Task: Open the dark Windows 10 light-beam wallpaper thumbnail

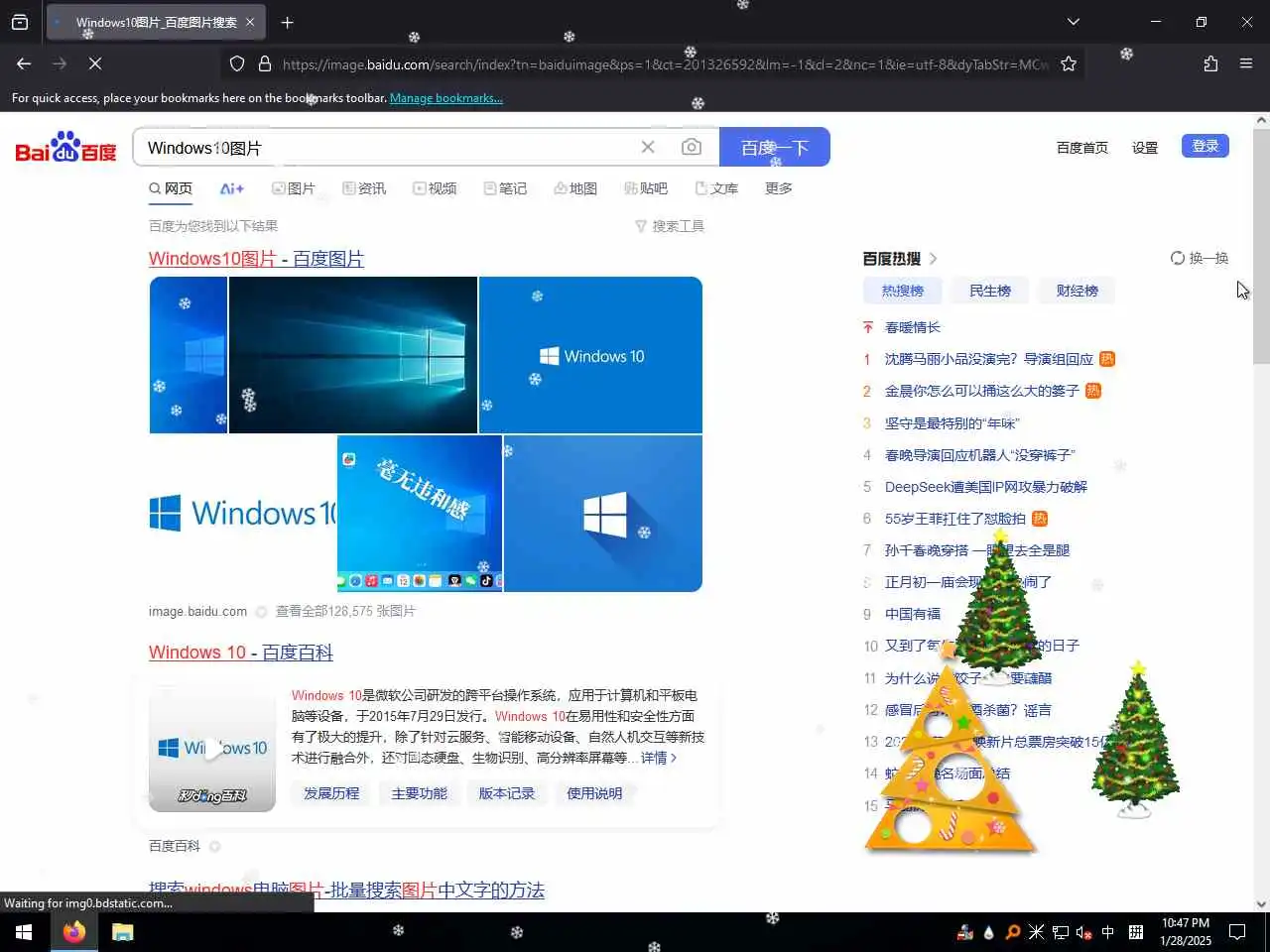Action: (353, 355)
